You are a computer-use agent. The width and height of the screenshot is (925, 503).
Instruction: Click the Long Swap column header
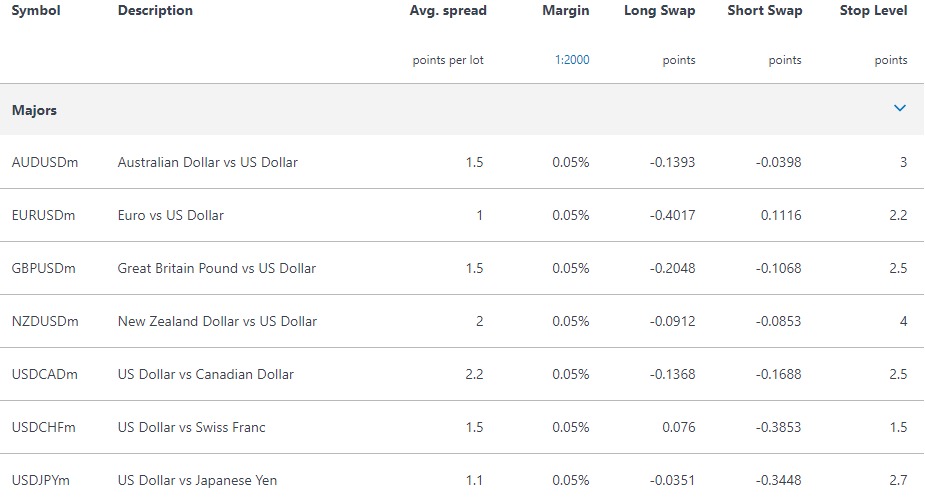coord(660,11)
